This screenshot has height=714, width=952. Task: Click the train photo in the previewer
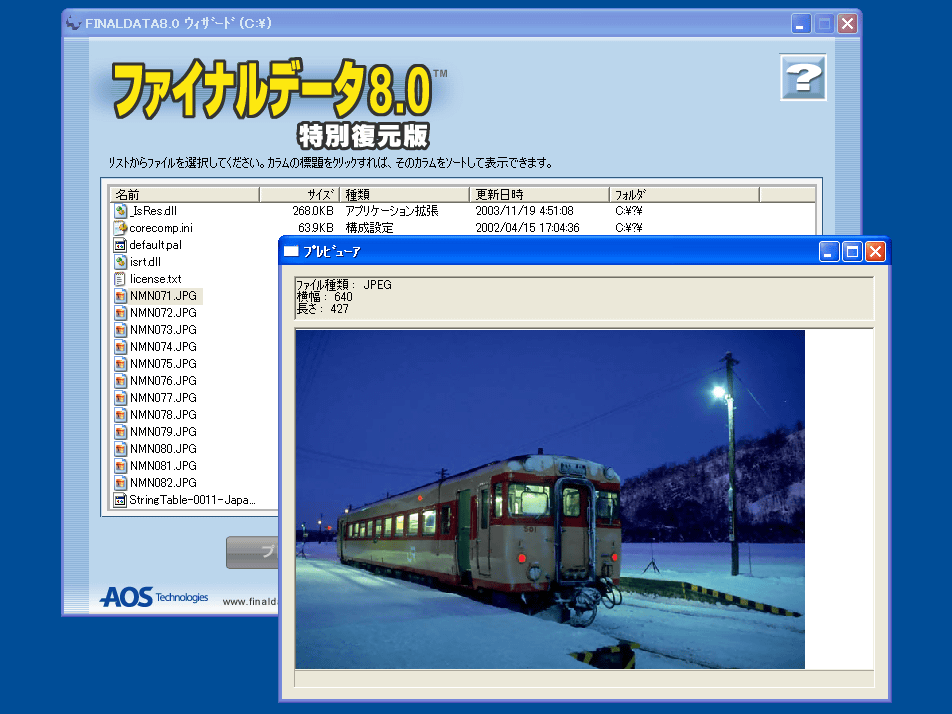[549, 499]
